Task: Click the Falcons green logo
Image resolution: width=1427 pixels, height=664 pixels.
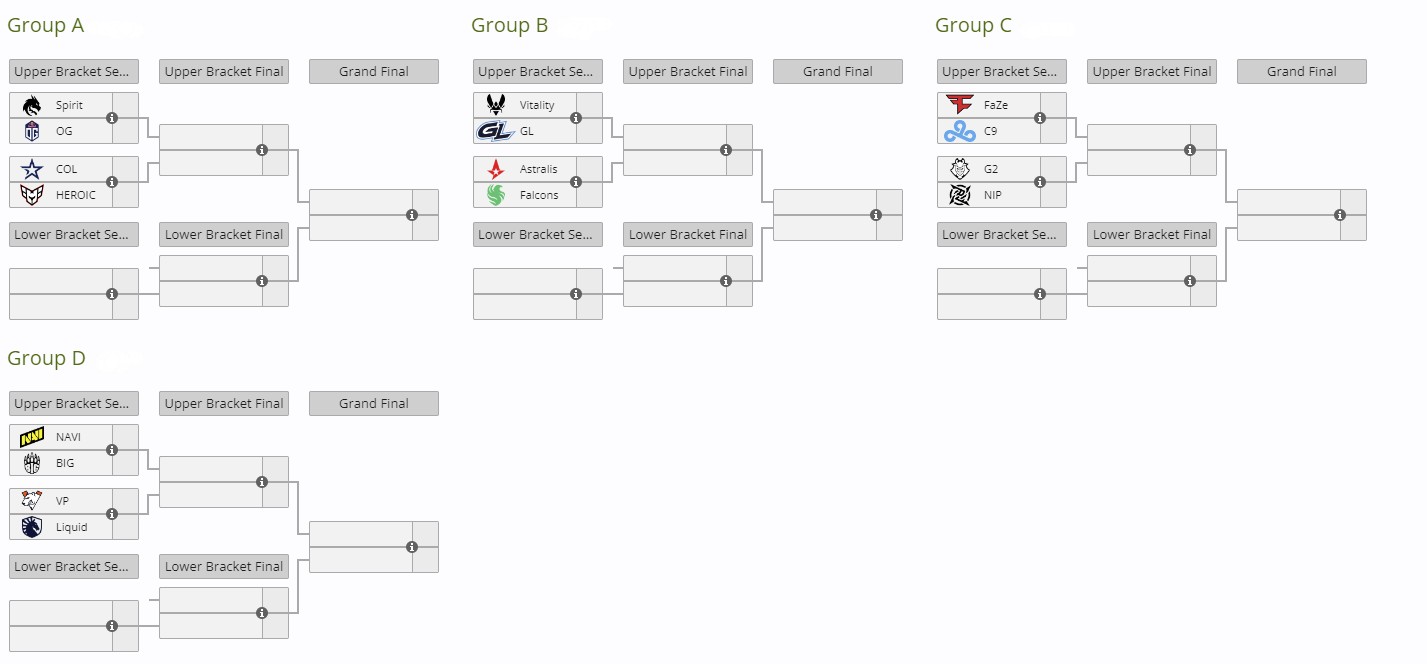Action: 496,195
